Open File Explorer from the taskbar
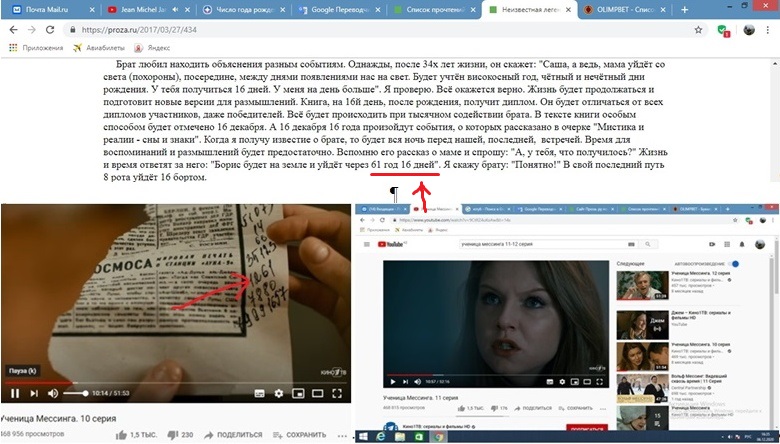 [400, 437]
